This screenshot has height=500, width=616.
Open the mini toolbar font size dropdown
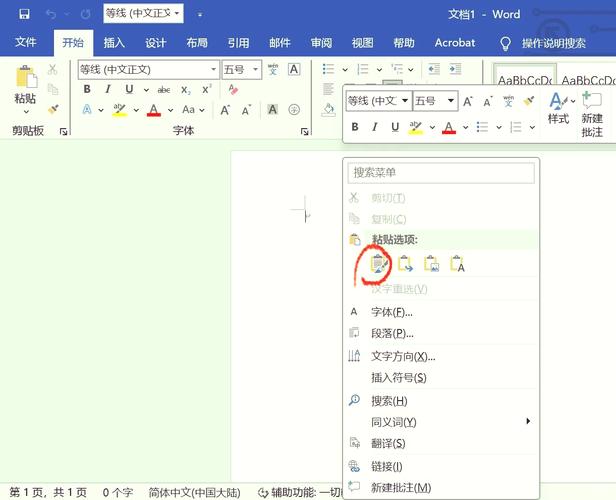(x=451, y=101)
